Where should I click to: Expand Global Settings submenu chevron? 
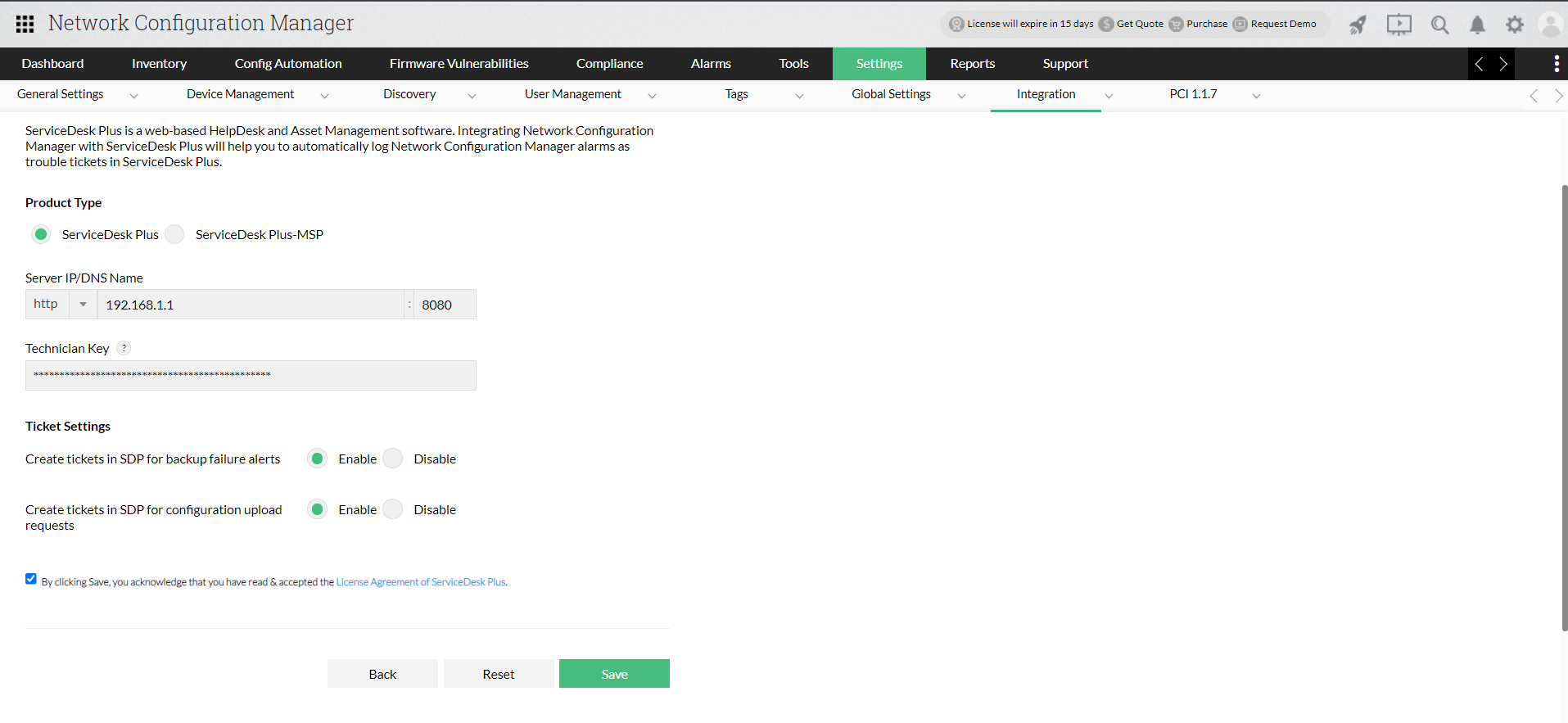(x=961, y=96)
